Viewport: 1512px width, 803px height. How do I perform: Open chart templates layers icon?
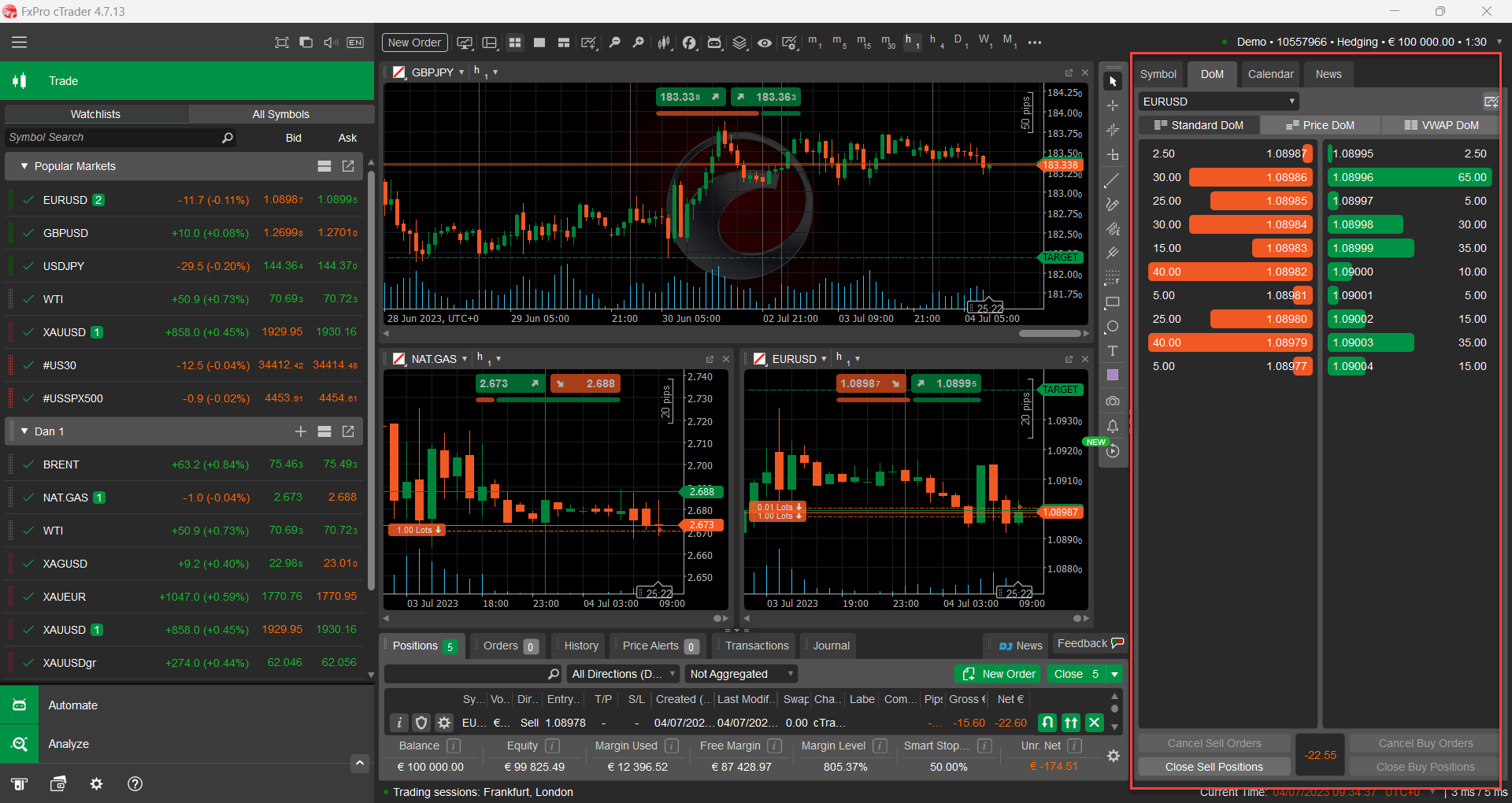[739, 43]
